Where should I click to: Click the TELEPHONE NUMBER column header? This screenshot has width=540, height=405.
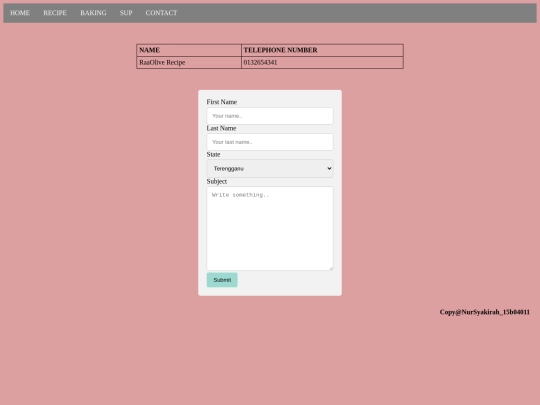(322, 50)
